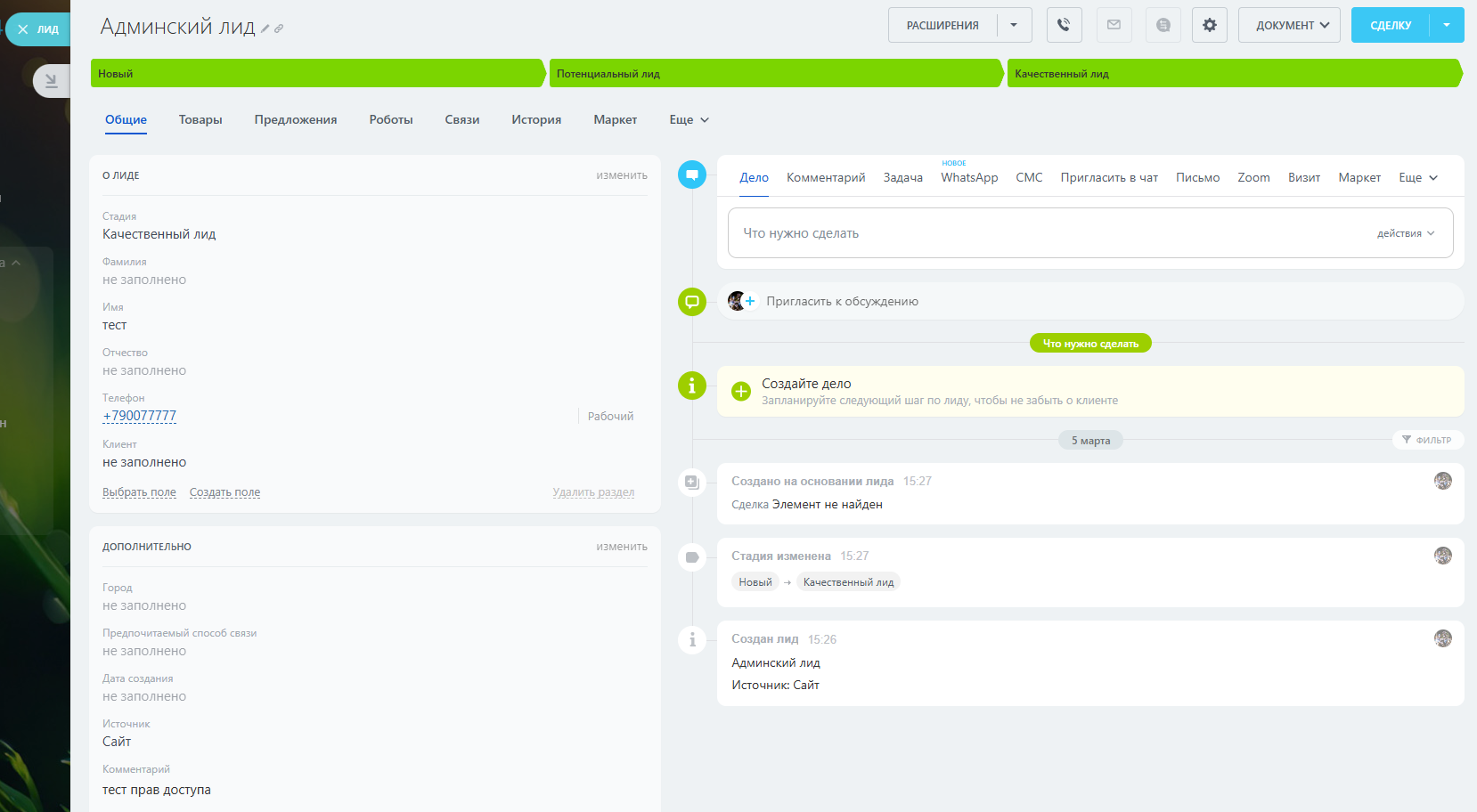
Task: Select Задача in timeline menu
Action: point(903,177)
